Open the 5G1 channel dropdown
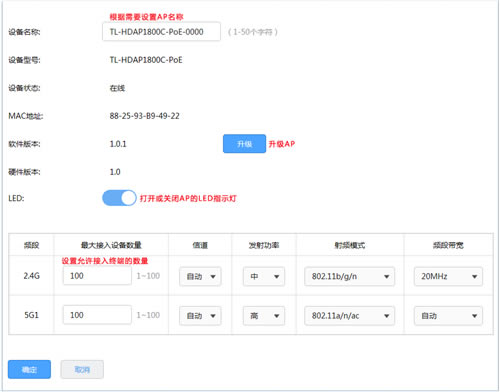The image size is (500, 392). (200, 316)
